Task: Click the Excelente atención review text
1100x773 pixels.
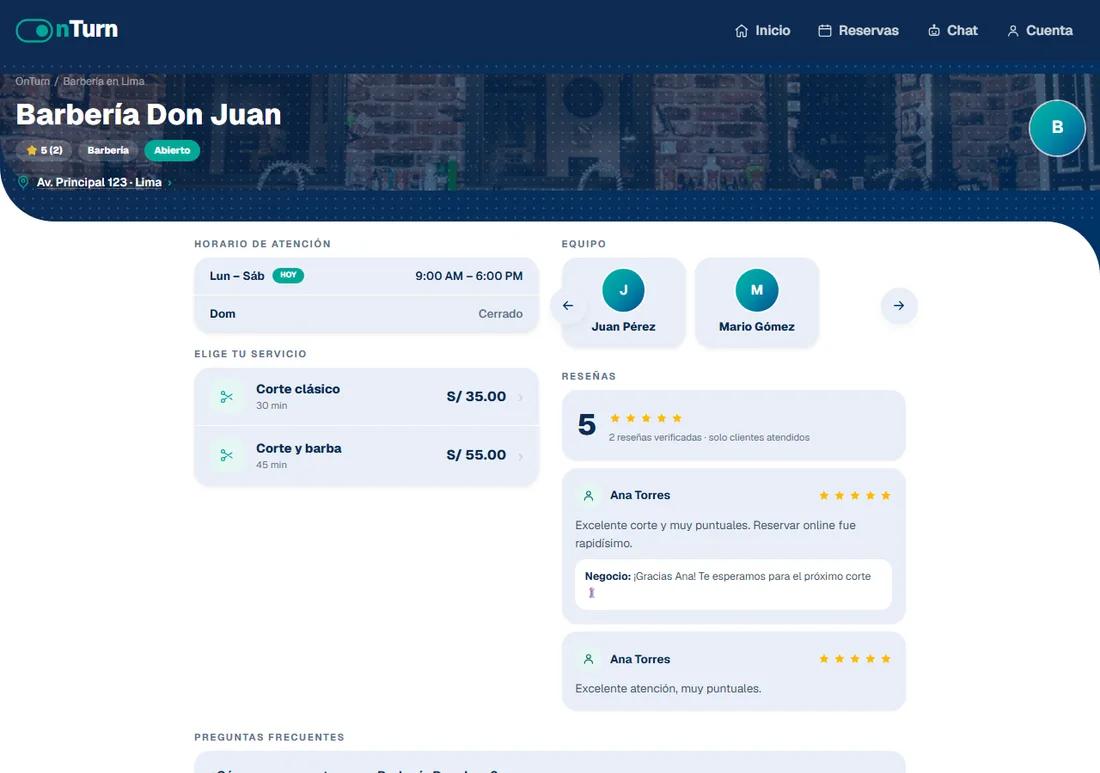Action: pos(668,689)
